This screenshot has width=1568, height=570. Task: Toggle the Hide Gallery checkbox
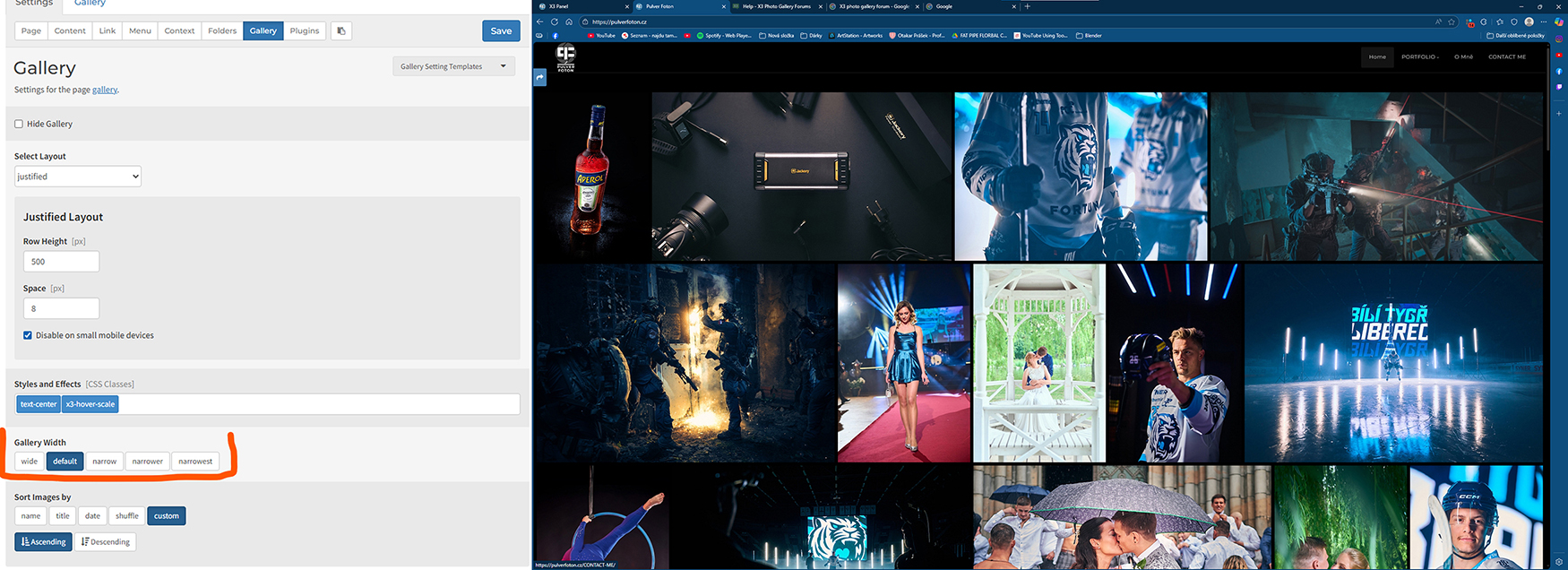coord(19,124)
